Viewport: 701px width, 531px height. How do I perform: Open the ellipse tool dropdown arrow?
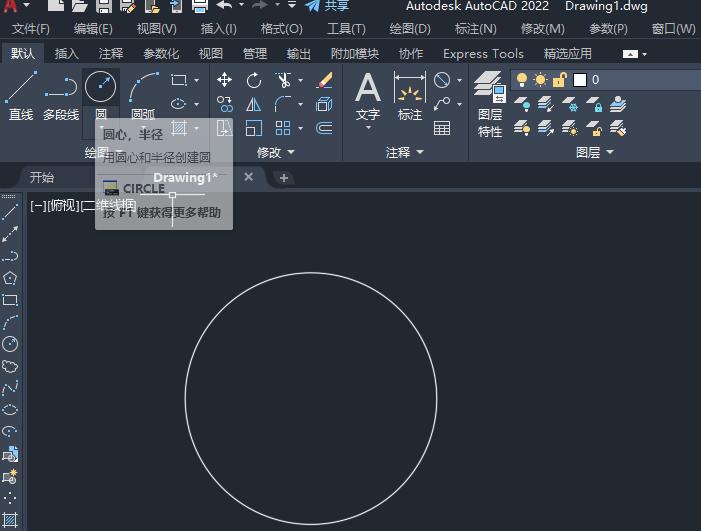pos(197,104)
